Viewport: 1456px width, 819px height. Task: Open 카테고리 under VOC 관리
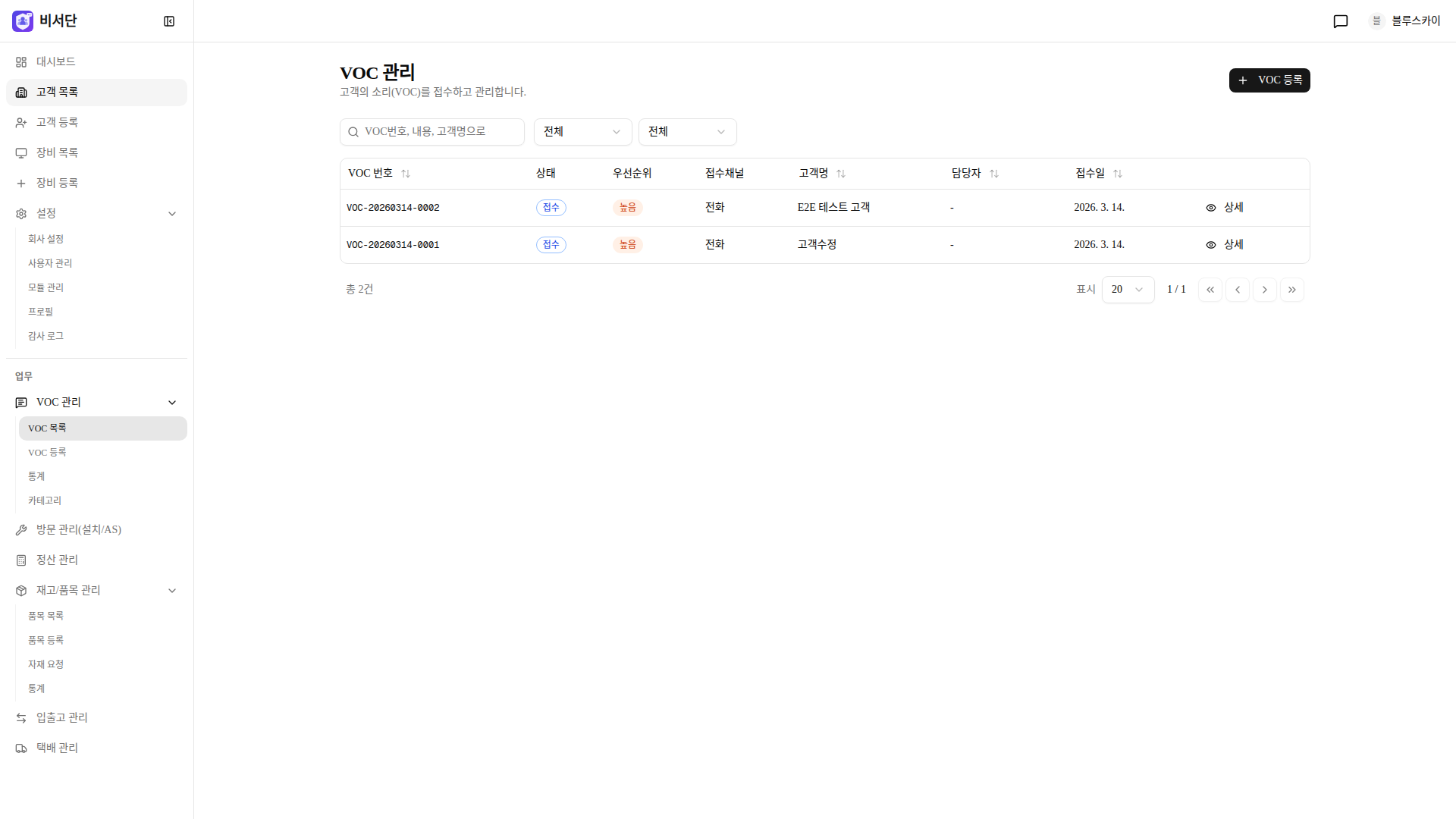103,501
